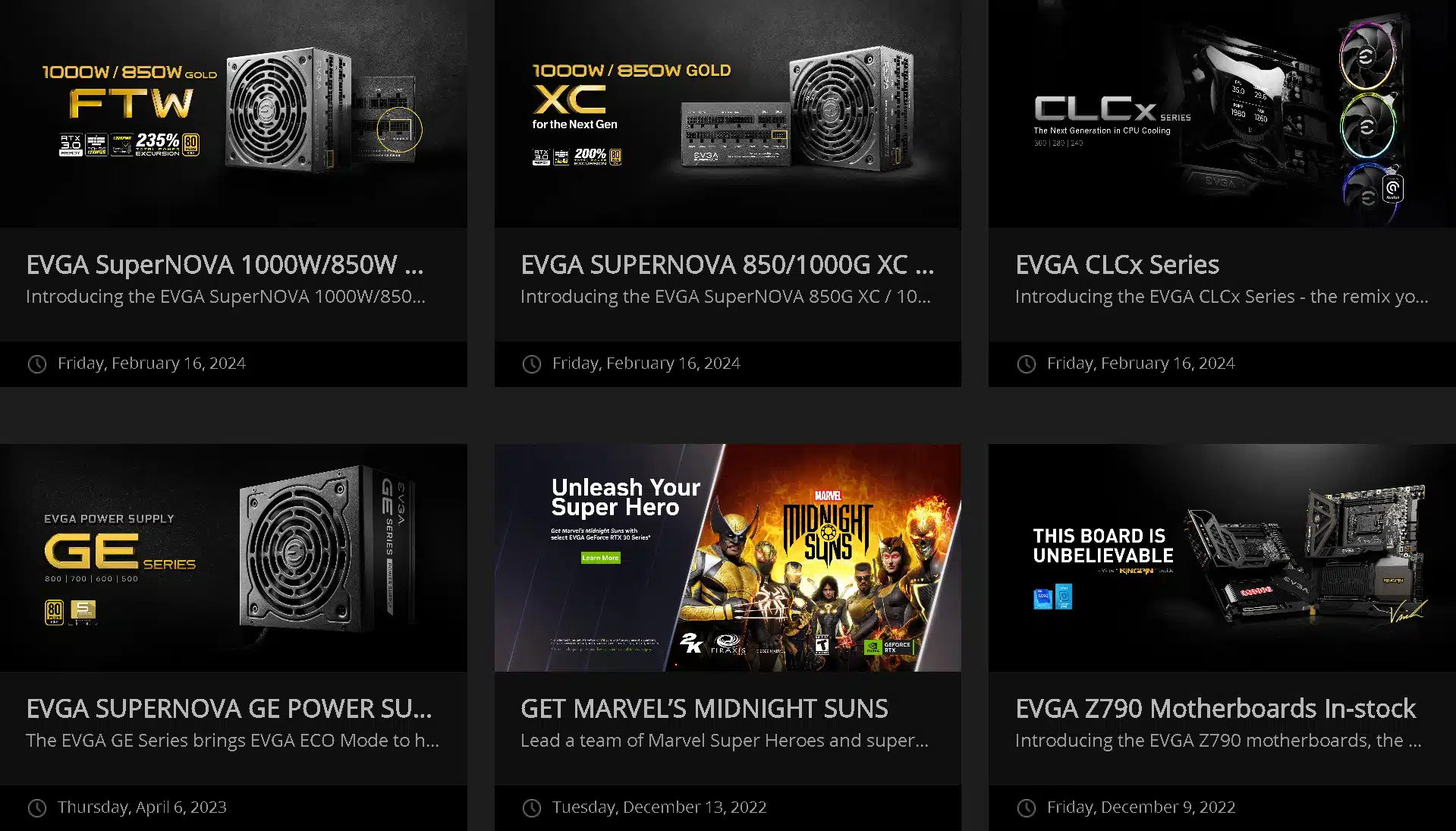The image size is (1456, 831).
Task: Click clock icon beside Tuesday, December 13, 2022
Action: [x=532, y=807]
